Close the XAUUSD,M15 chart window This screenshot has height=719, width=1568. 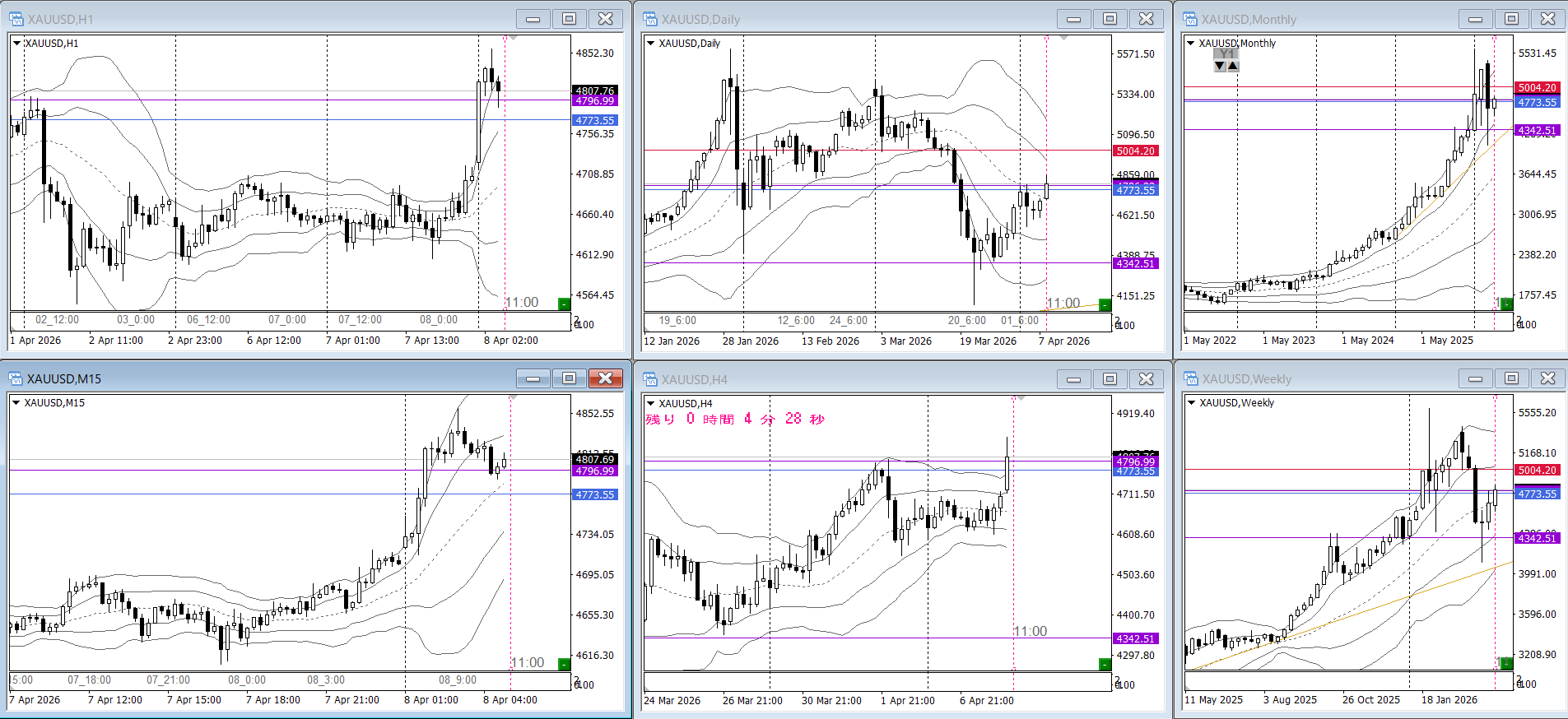pyautogui.click(x=605, y=378)
